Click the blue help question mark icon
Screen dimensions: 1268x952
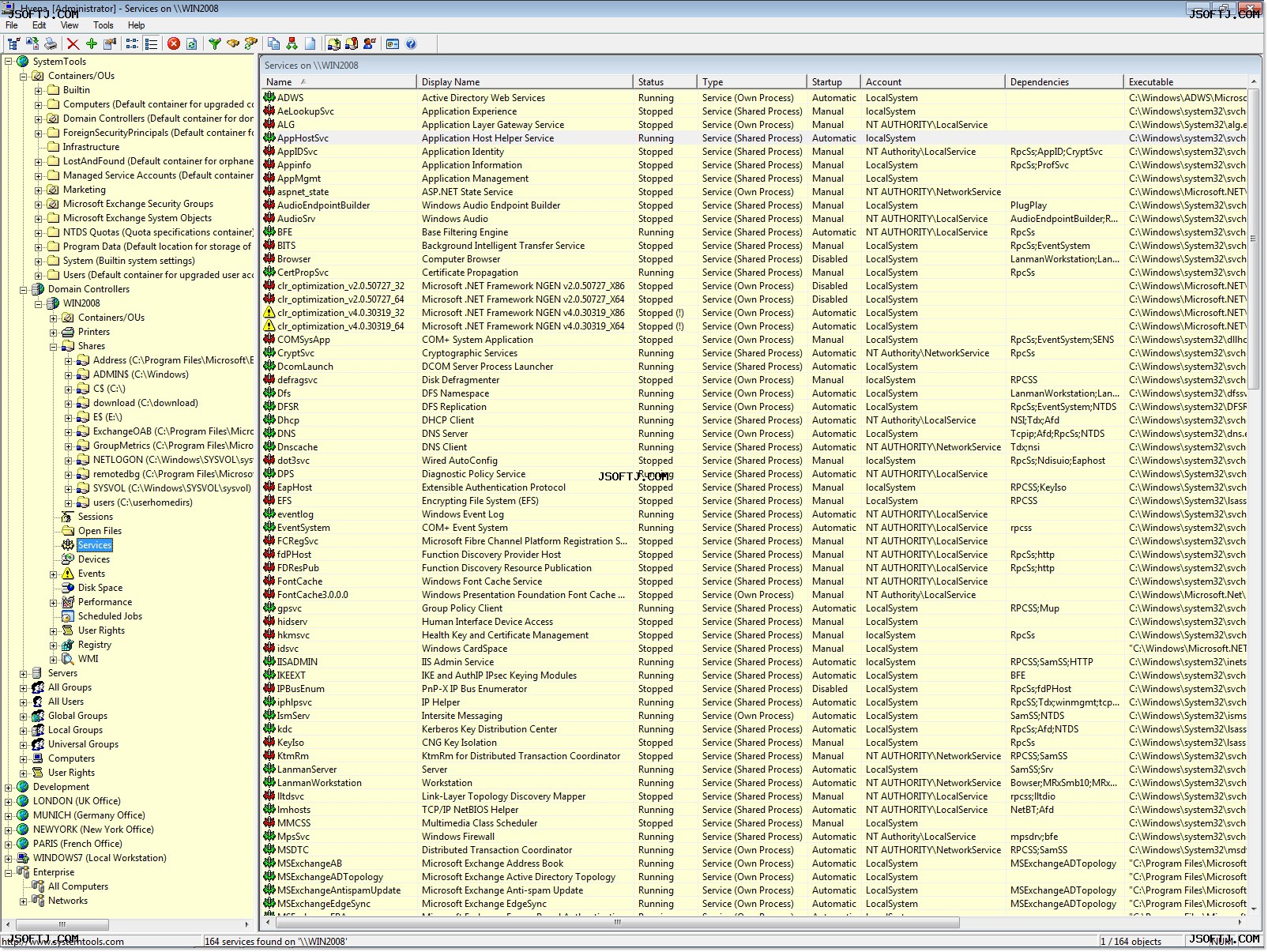(411, 44)
